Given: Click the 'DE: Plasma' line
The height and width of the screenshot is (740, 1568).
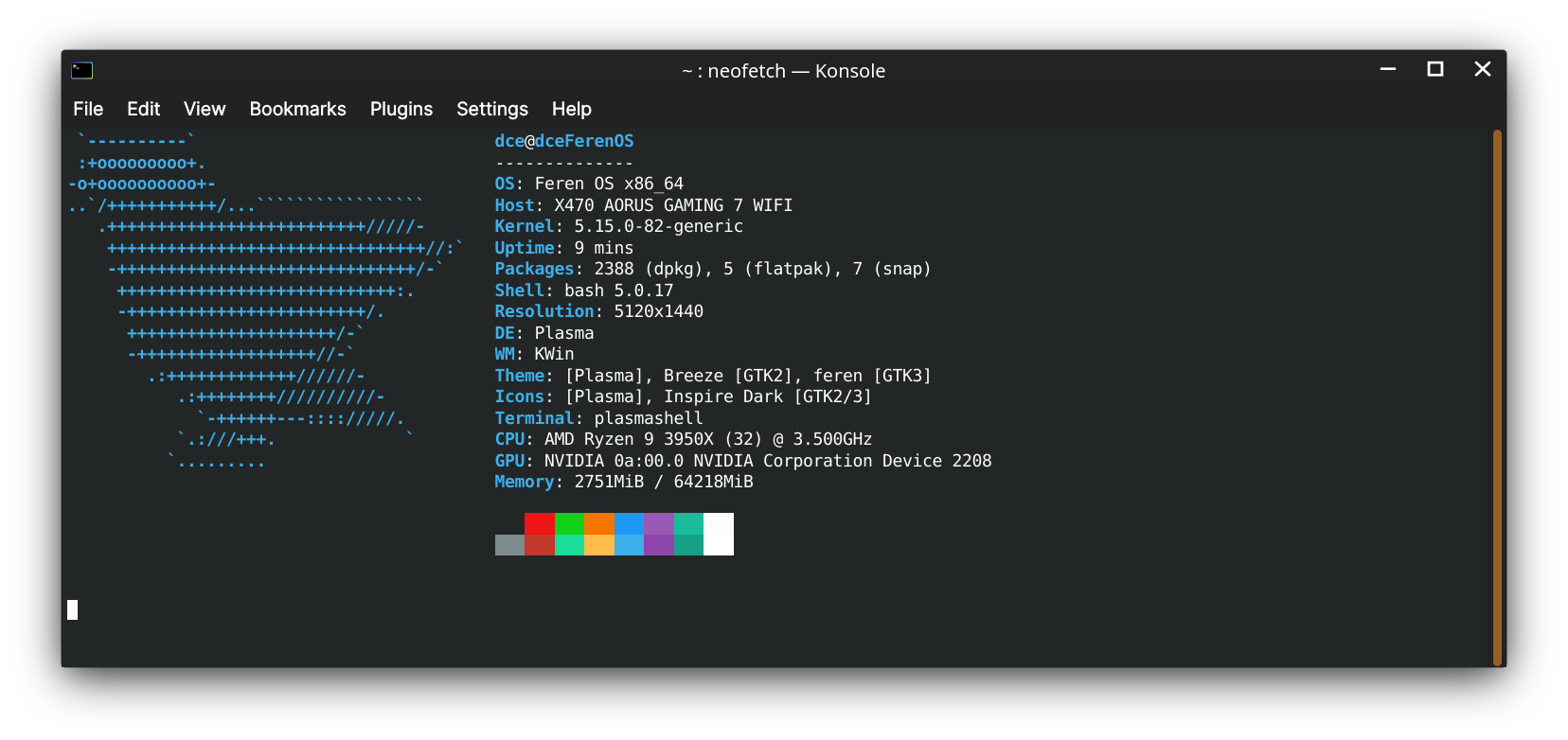Looking at the screenshot, I should pos(544,333).
